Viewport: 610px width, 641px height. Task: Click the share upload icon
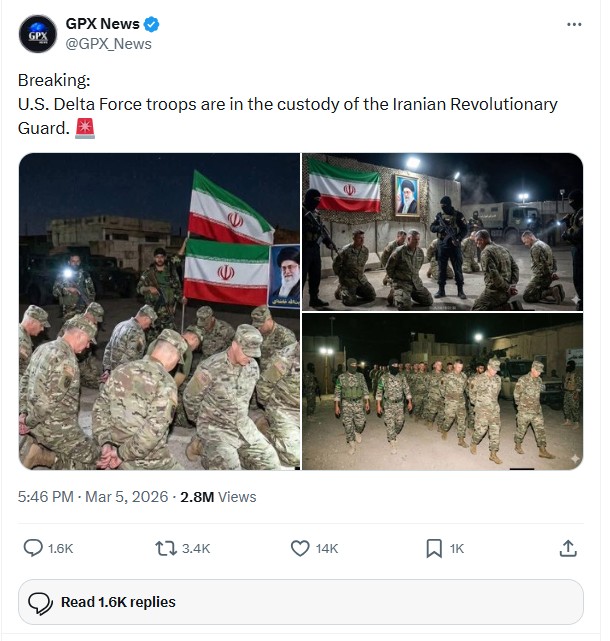coord(567,547)
